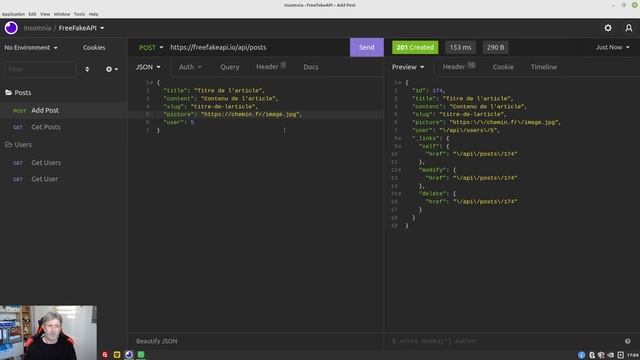Click the response filter help icon

627,341
